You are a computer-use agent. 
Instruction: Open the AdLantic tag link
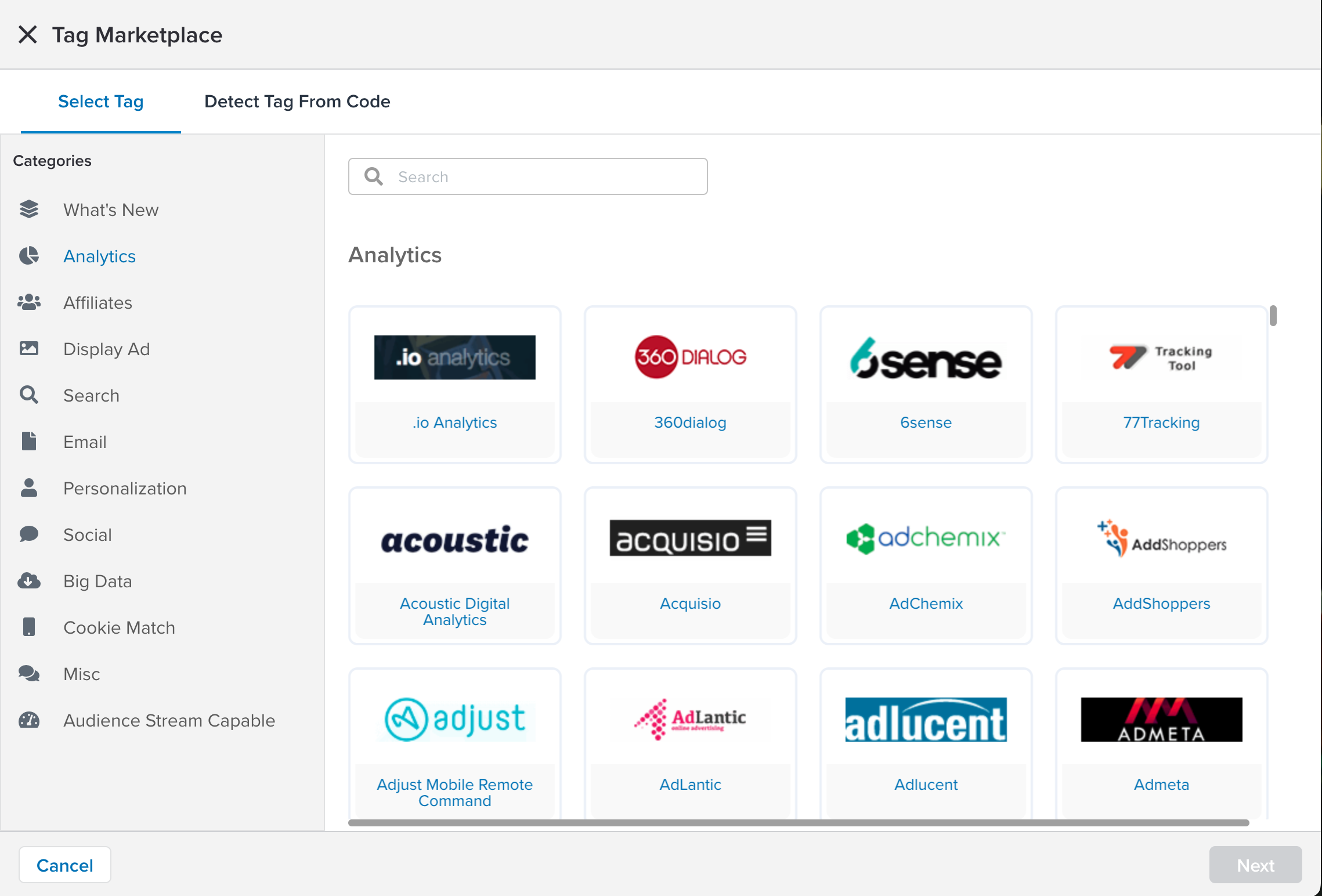pyautogui.click(x=691, y=785)
